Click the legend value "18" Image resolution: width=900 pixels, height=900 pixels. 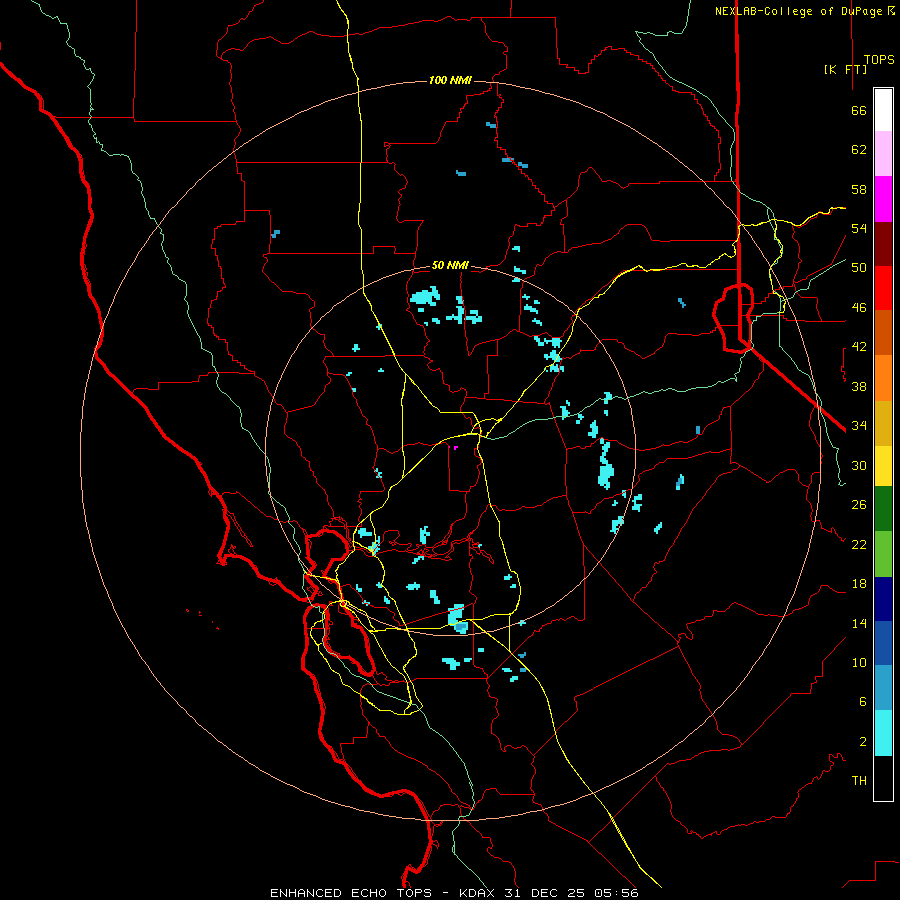pos(859,584)
